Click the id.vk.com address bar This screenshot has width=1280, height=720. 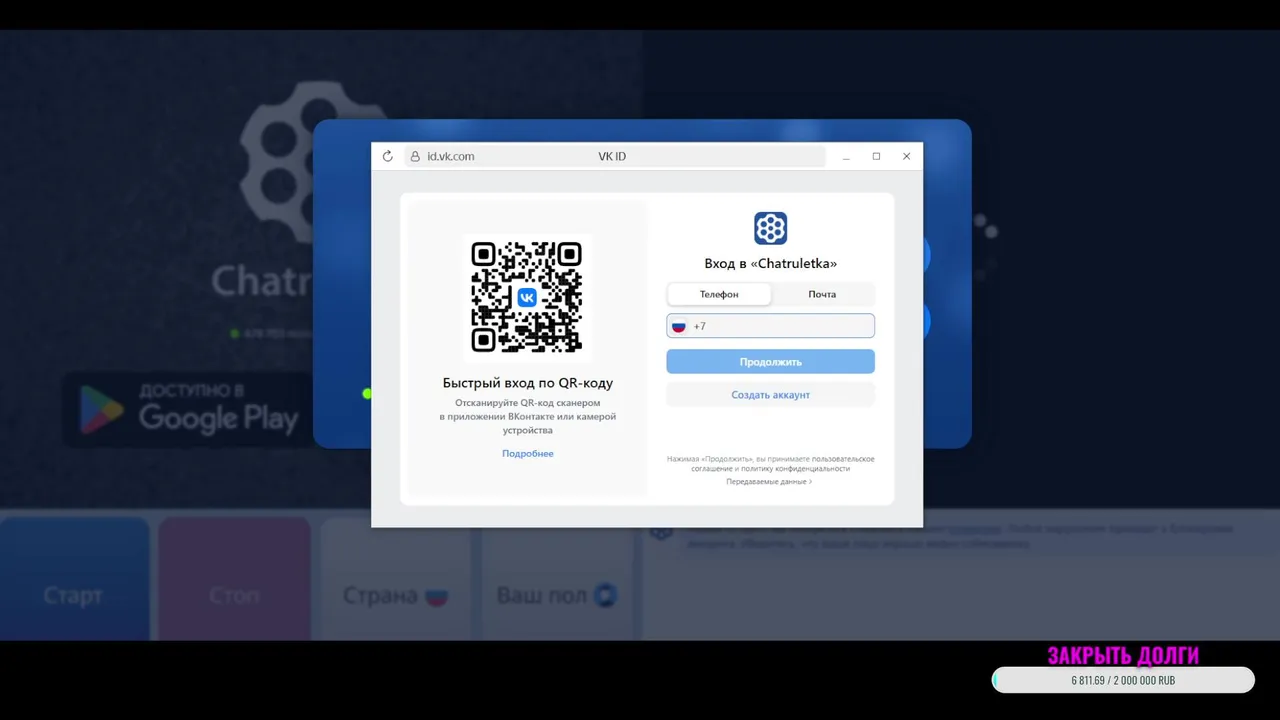(x=615, y=156)
